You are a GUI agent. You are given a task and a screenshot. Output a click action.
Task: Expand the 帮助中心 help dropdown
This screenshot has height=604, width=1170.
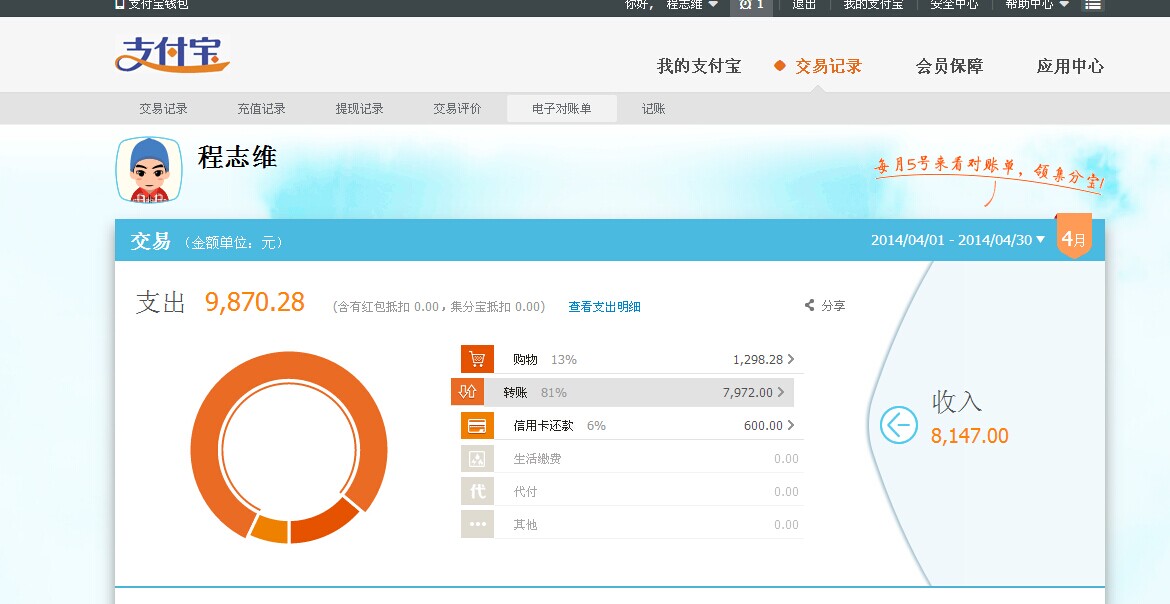[1037, 5]
